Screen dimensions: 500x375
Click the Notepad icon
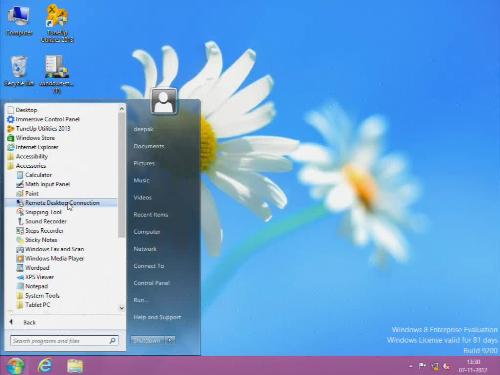[20, 286]
